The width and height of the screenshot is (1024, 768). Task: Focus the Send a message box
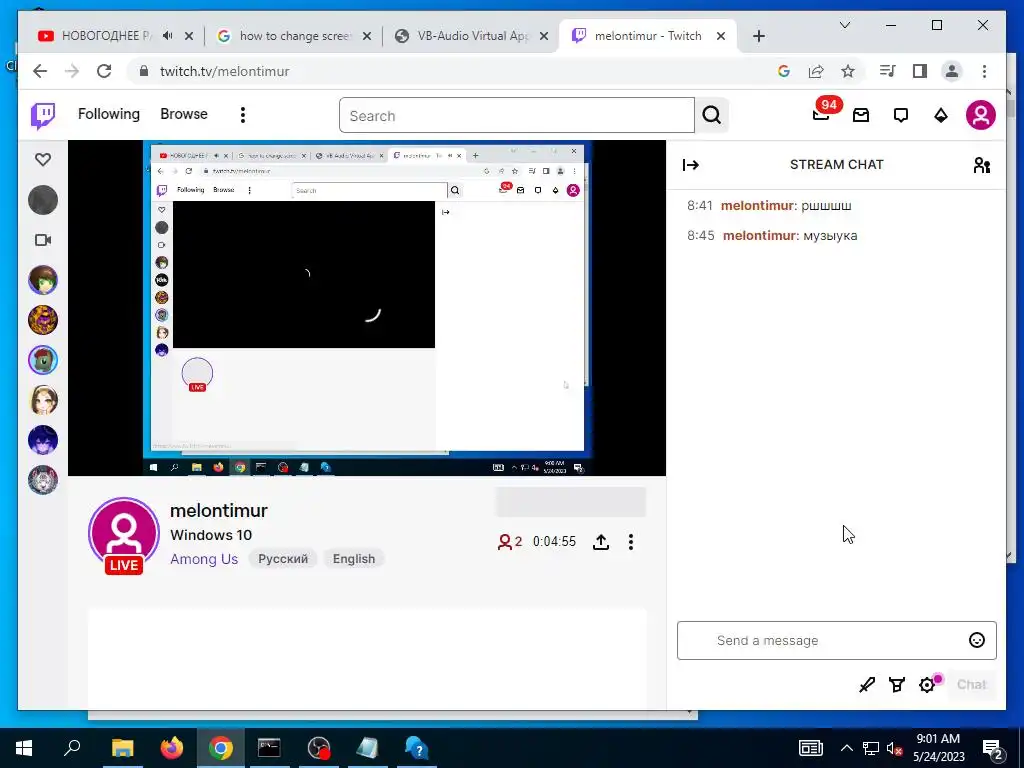coord(837,640)
